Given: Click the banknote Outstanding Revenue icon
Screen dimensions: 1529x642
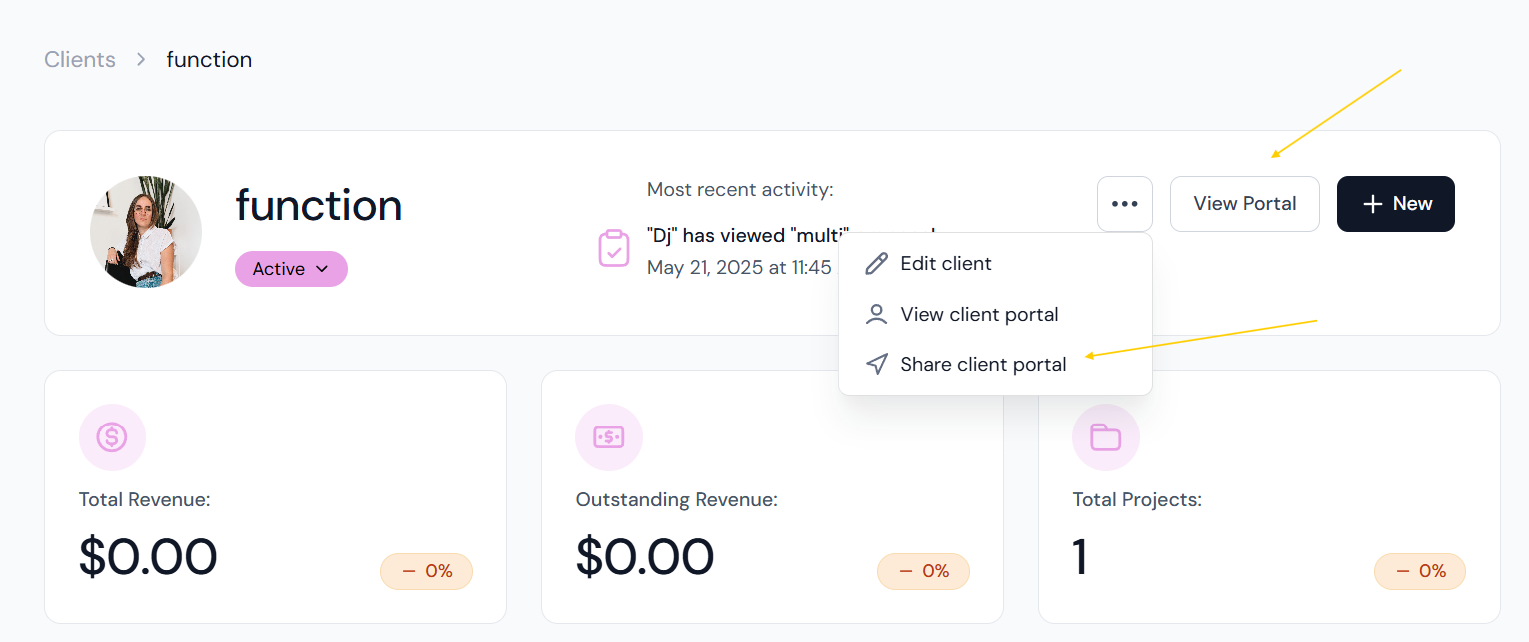Looking at the screenshot, I should coord(609,437).
